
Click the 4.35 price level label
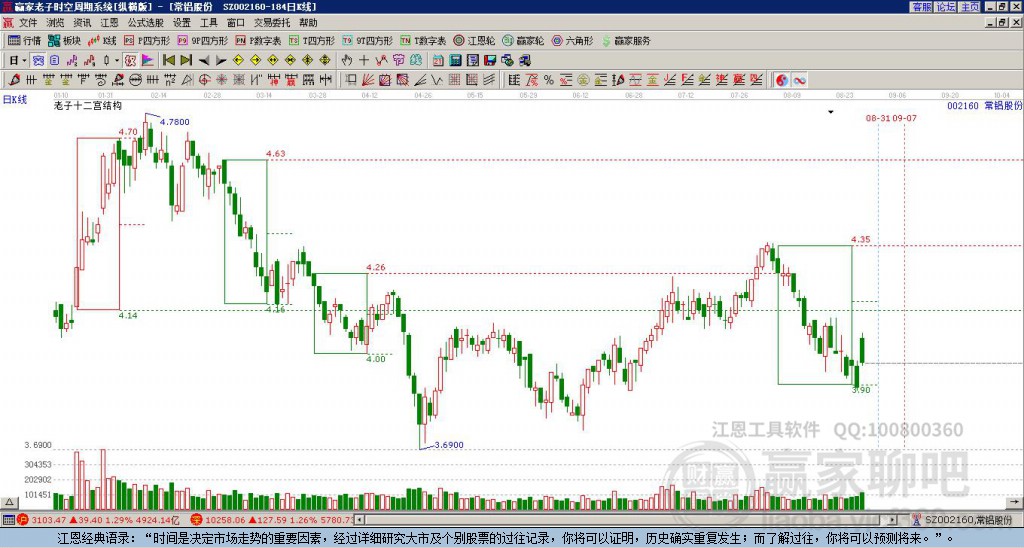861,240
